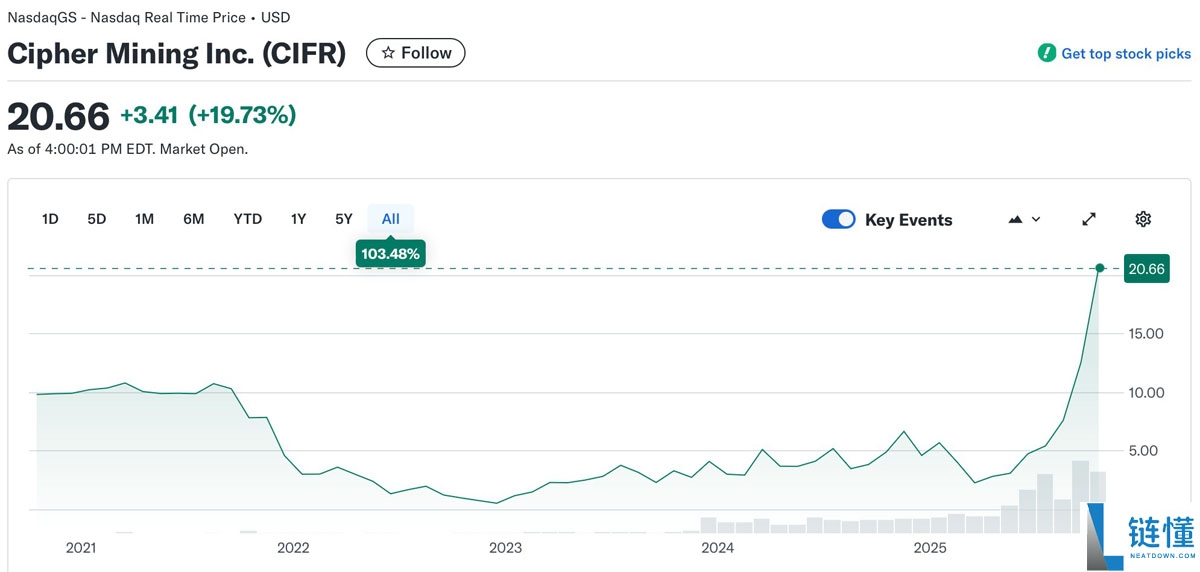Click the green icon beside Get top stock picks
The width and height of the screenshot is (1200, 572).
tap(1046, 53)
